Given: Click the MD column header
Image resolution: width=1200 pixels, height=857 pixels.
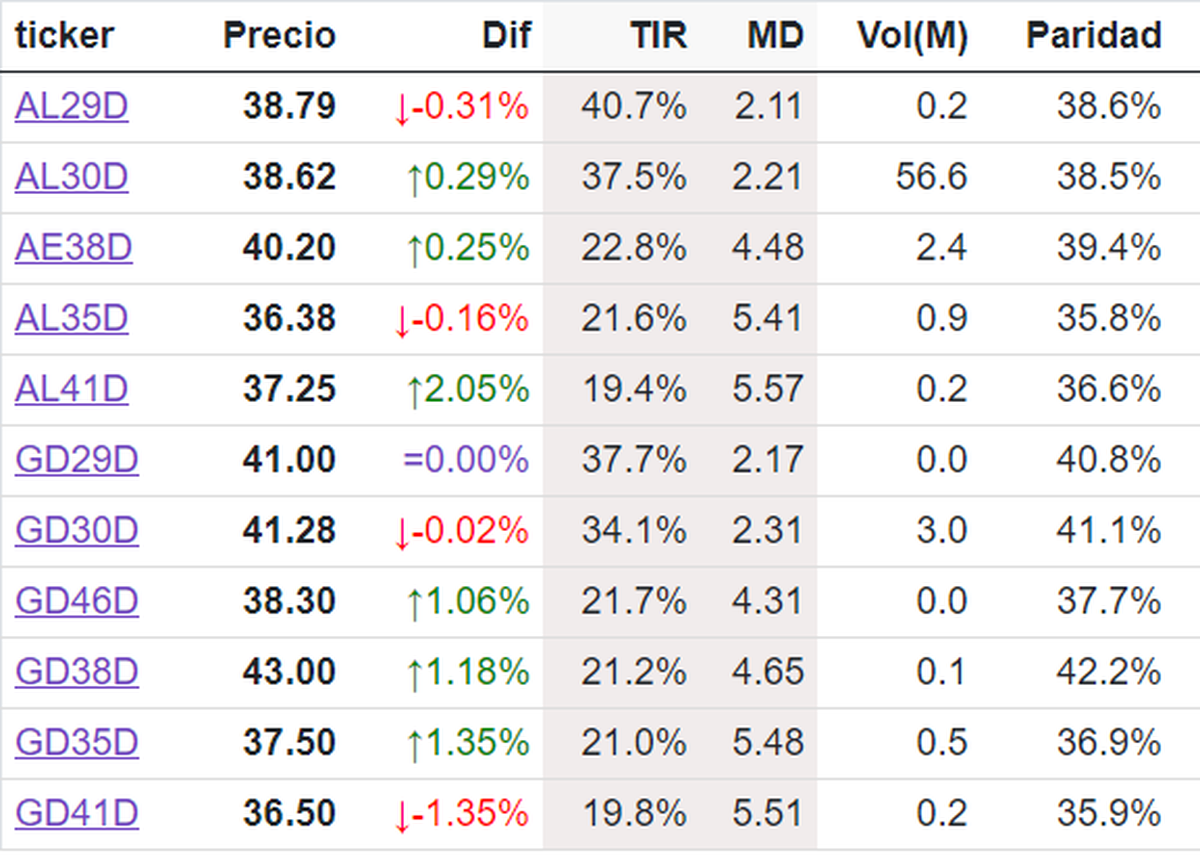Looking at the screenshot, I should click(x=775, y=36).
